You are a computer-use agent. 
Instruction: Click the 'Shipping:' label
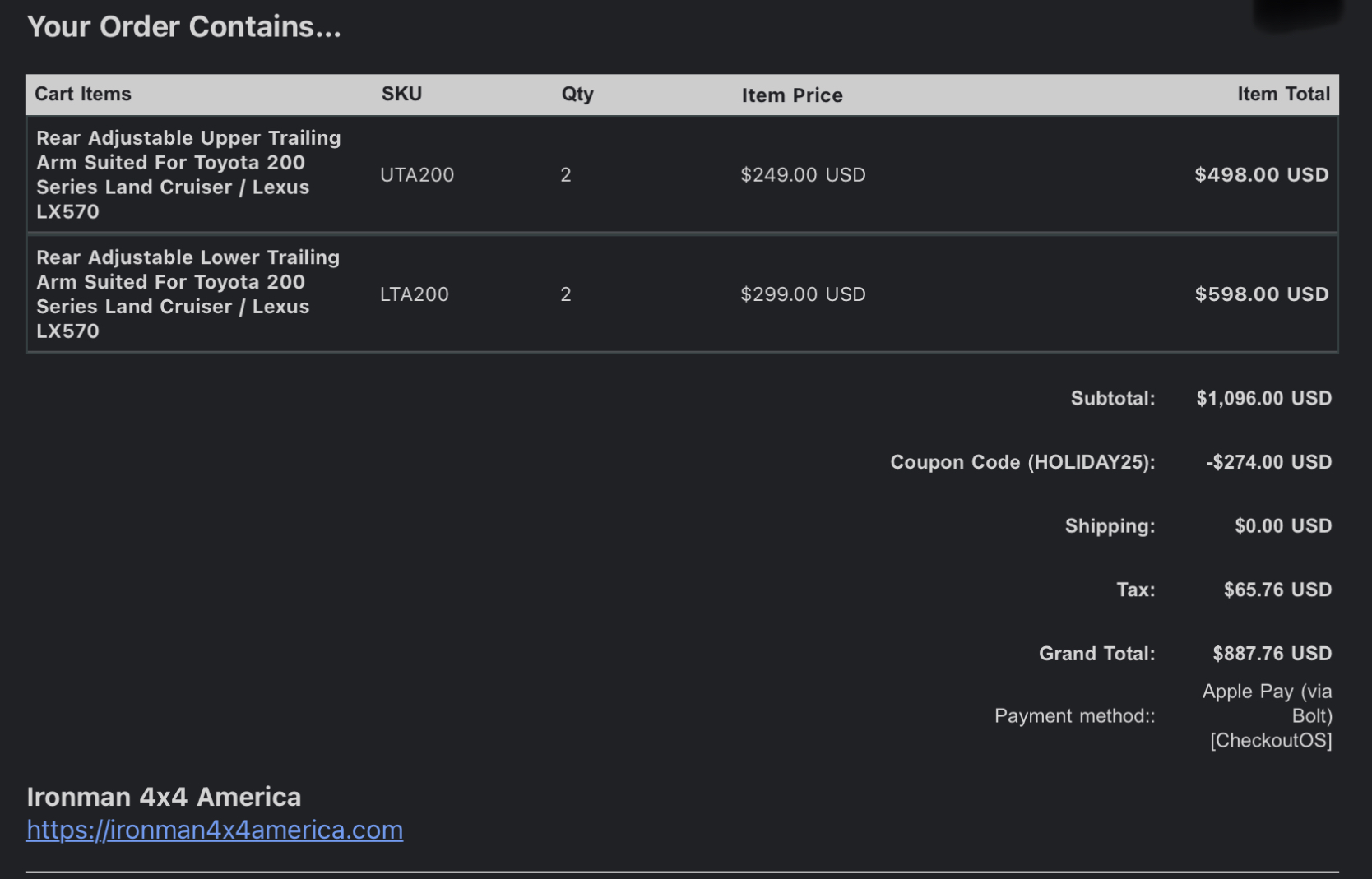point(1110,525)
